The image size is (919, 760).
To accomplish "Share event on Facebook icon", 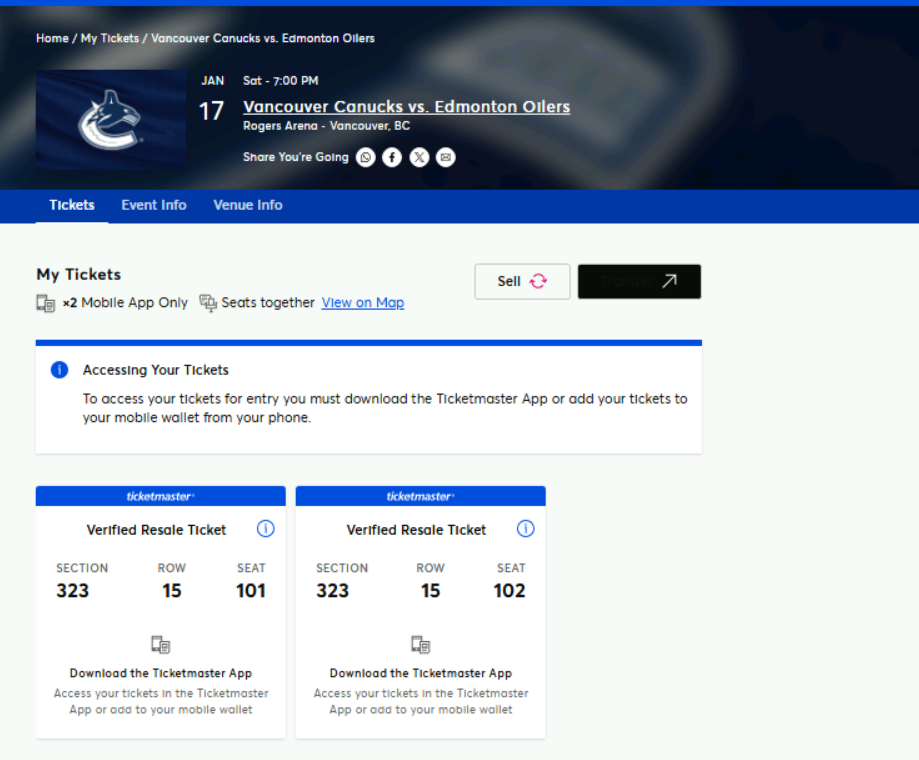I will tap(392, 157).
